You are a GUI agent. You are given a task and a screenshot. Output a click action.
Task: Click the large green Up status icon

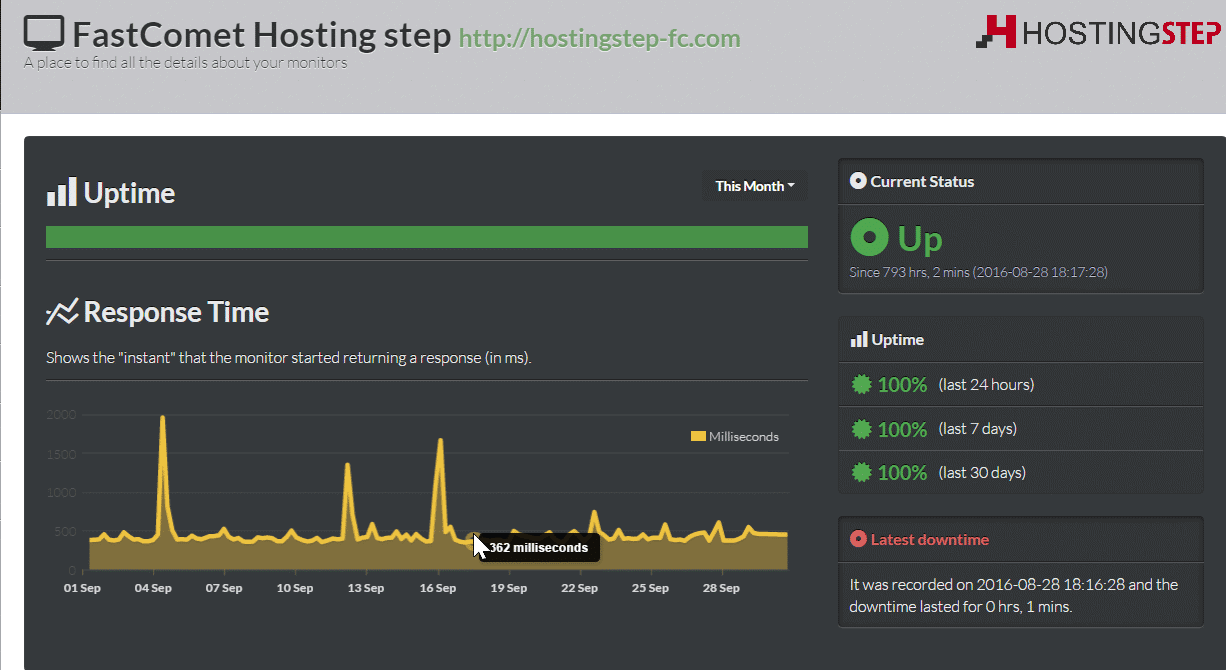(869, 238)
